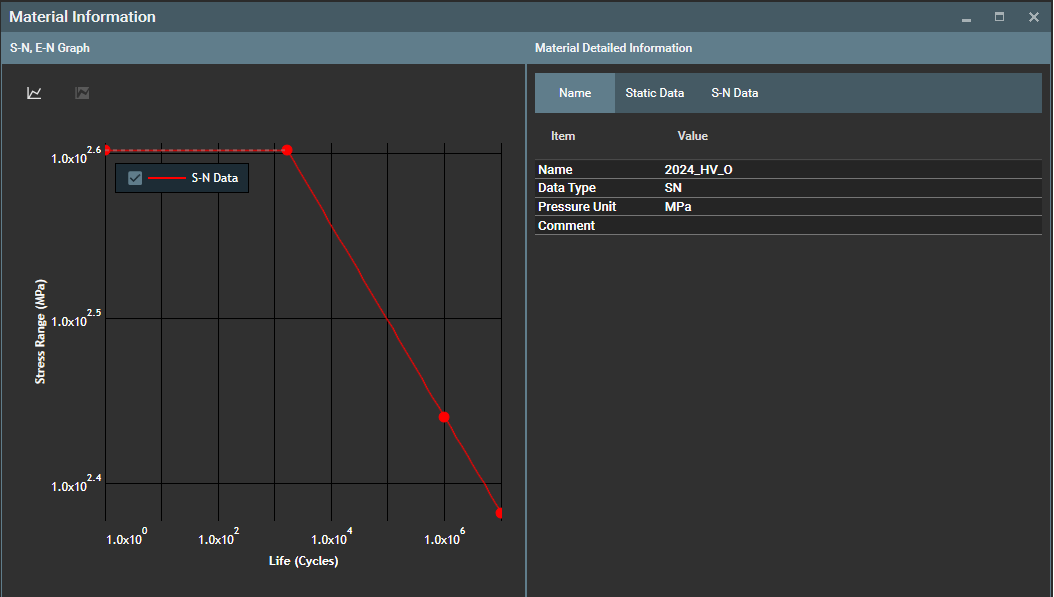Click the empty Comment value field
This screenshot has width=1054, height=597.
(x=850, y=226)
